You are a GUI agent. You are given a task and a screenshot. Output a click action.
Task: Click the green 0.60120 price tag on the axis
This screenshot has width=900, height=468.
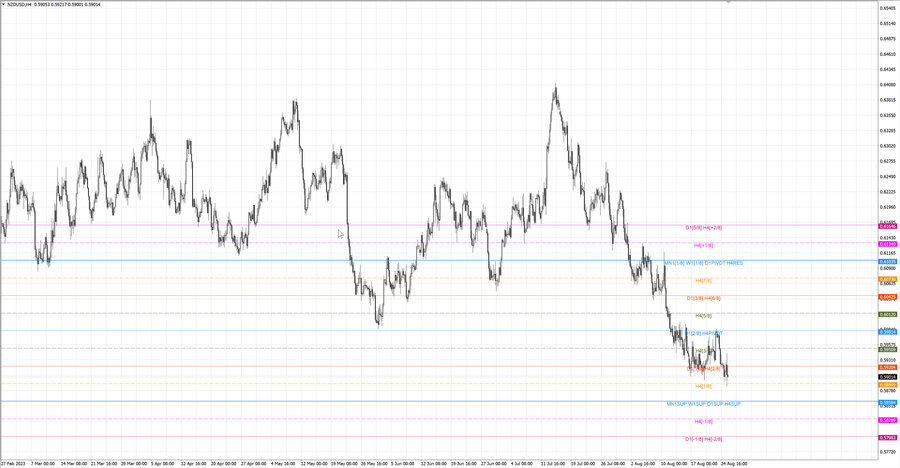[887, 315]
